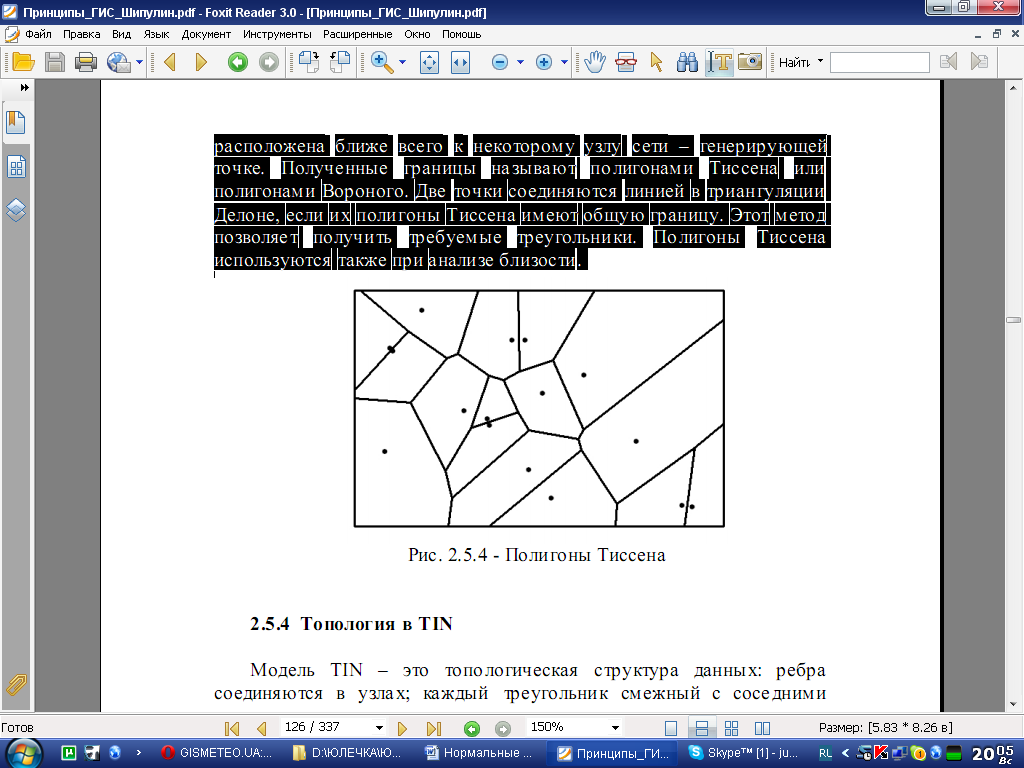Go to previous page with yellow left arrow
Image resolution: width=1024 pixels, height=768 pixels.
(x=170, y=62)
